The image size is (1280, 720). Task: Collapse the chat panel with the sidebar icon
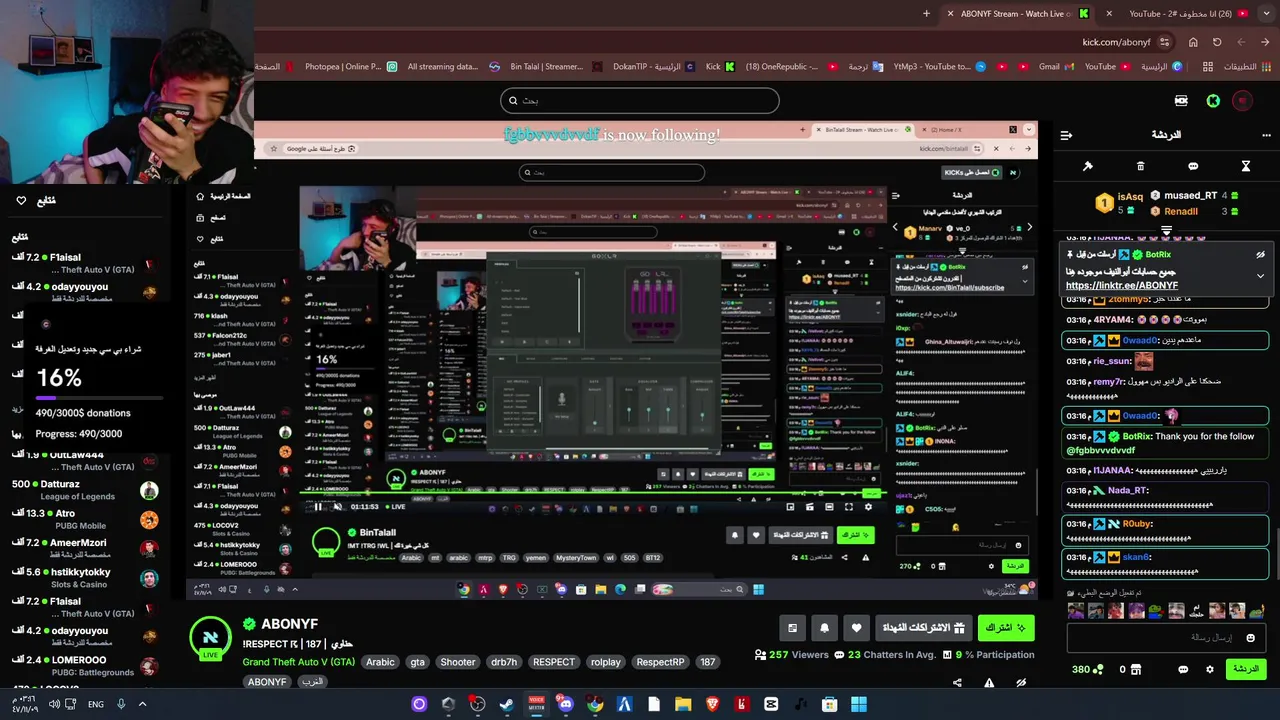click(1067, 134)
